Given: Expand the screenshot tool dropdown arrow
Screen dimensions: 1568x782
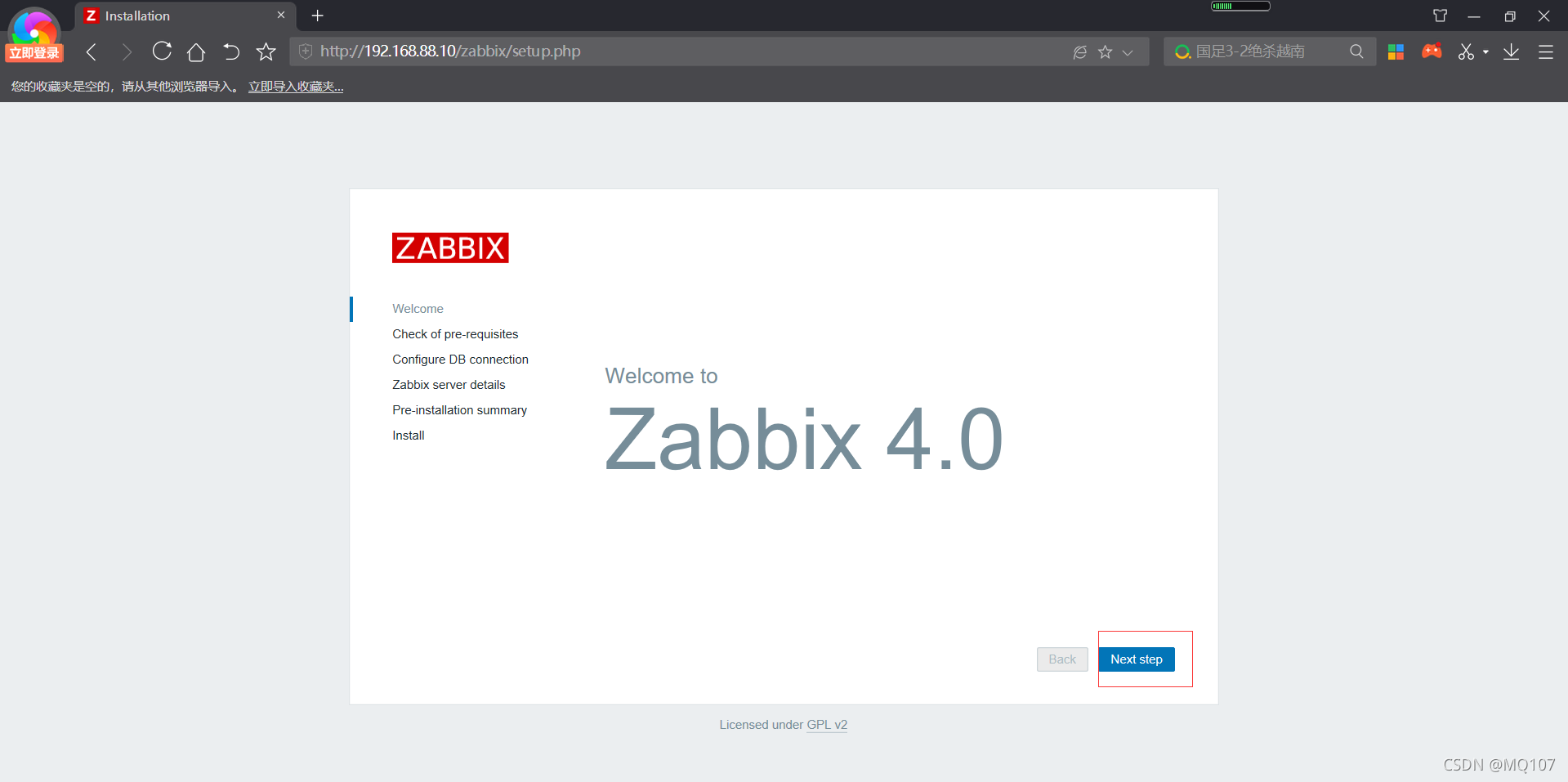Looking at the screenshot, I should [x=1485, y=52].
